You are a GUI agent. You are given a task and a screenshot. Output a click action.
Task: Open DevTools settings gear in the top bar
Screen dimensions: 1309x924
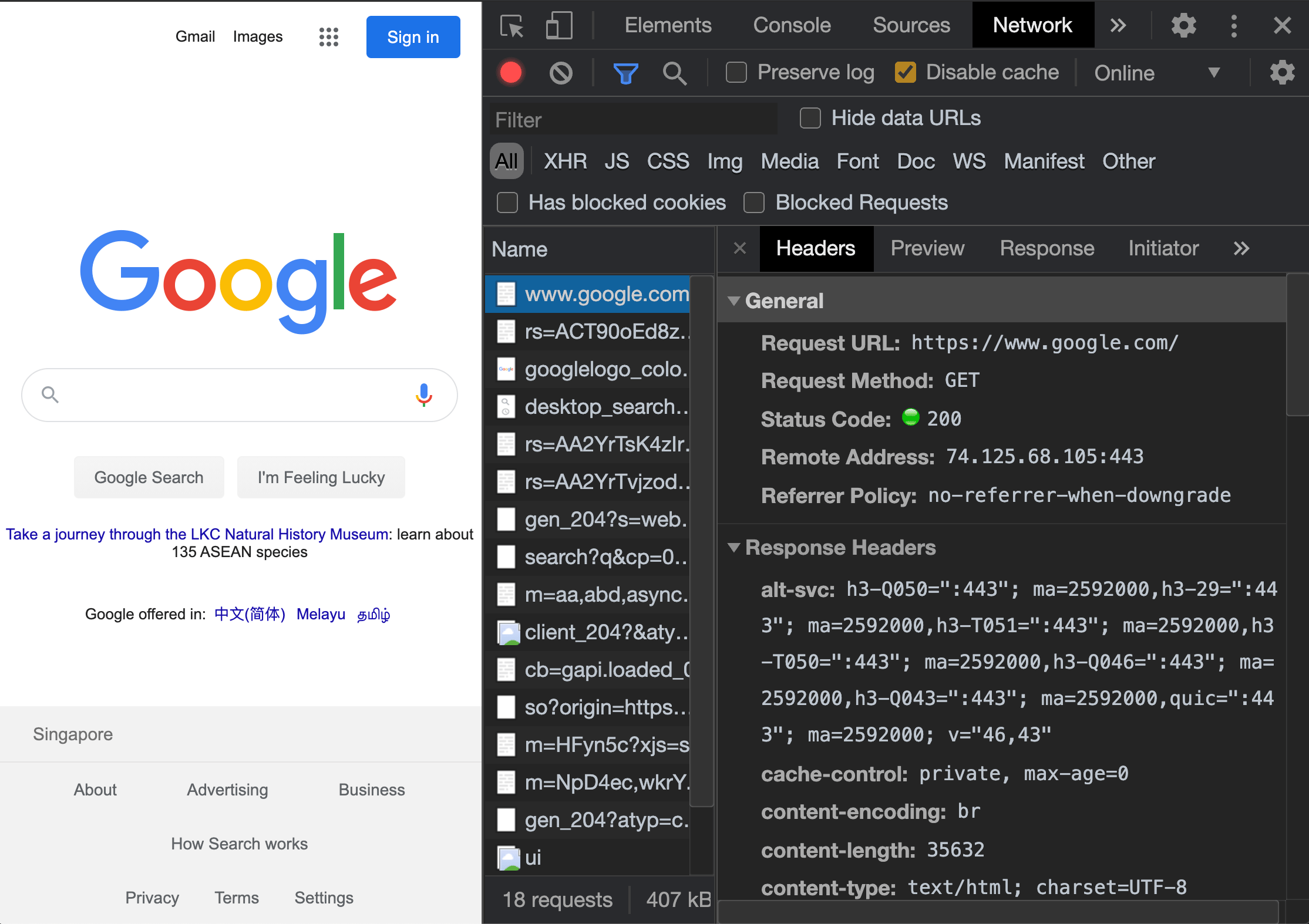(1183, 26)
